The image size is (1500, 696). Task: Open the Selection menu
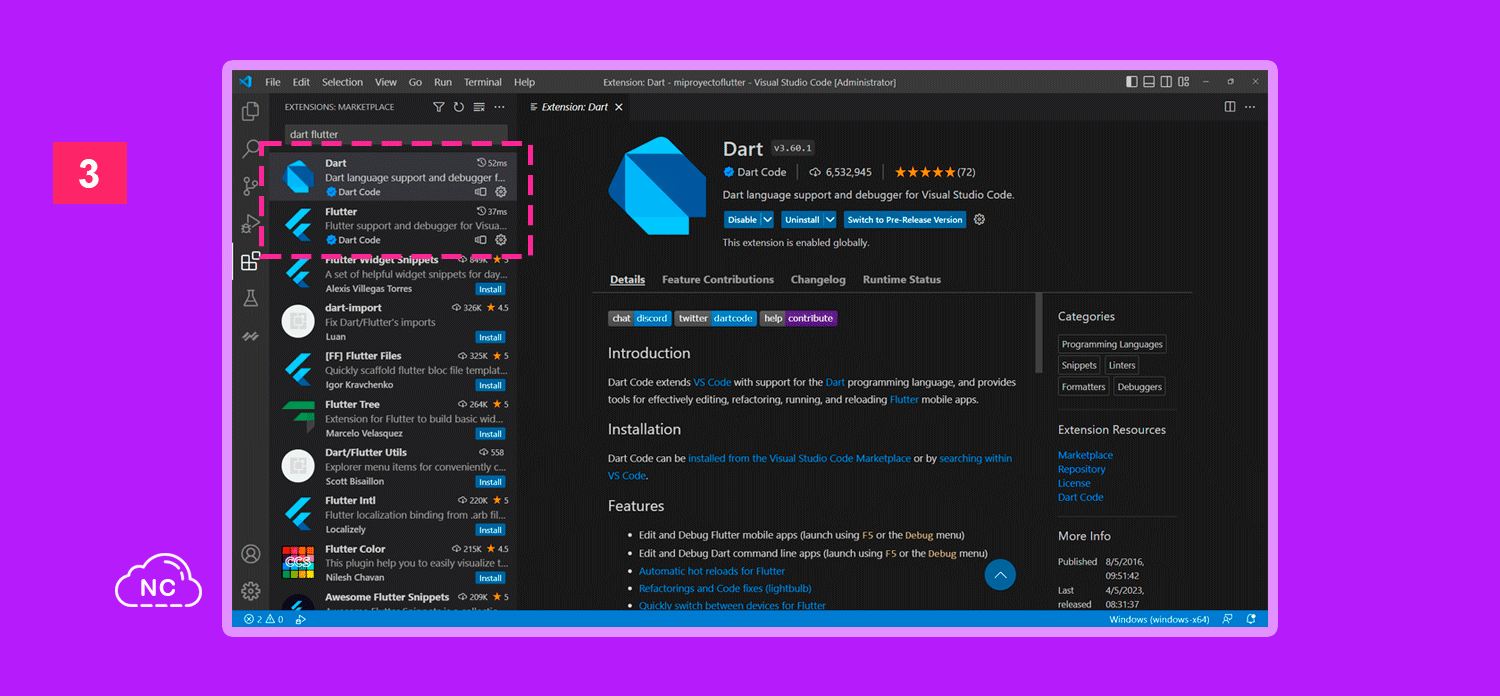click(x=342, y=82)
